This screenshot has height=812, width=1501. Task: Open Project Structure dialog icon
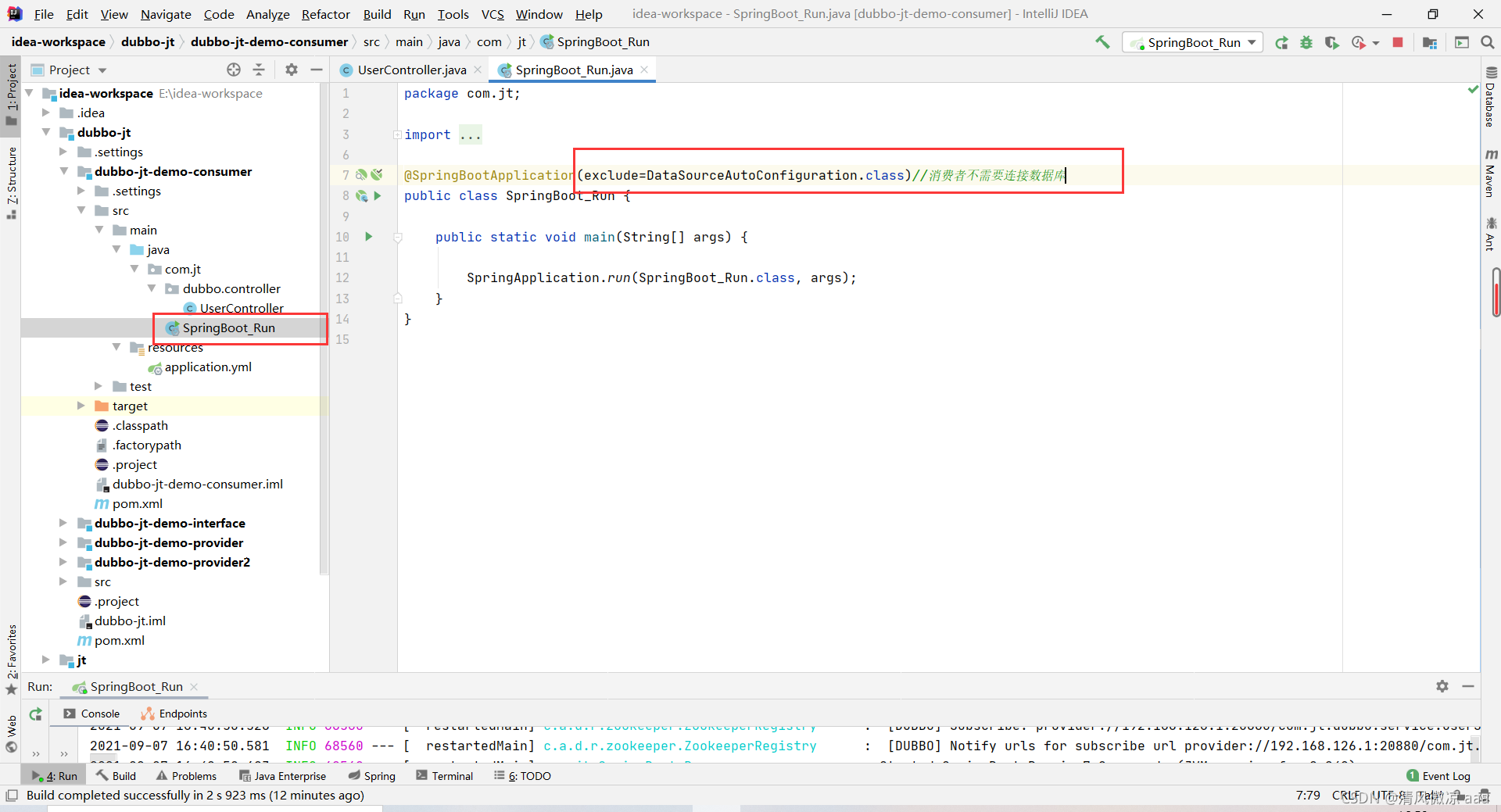coord(1430,42)
